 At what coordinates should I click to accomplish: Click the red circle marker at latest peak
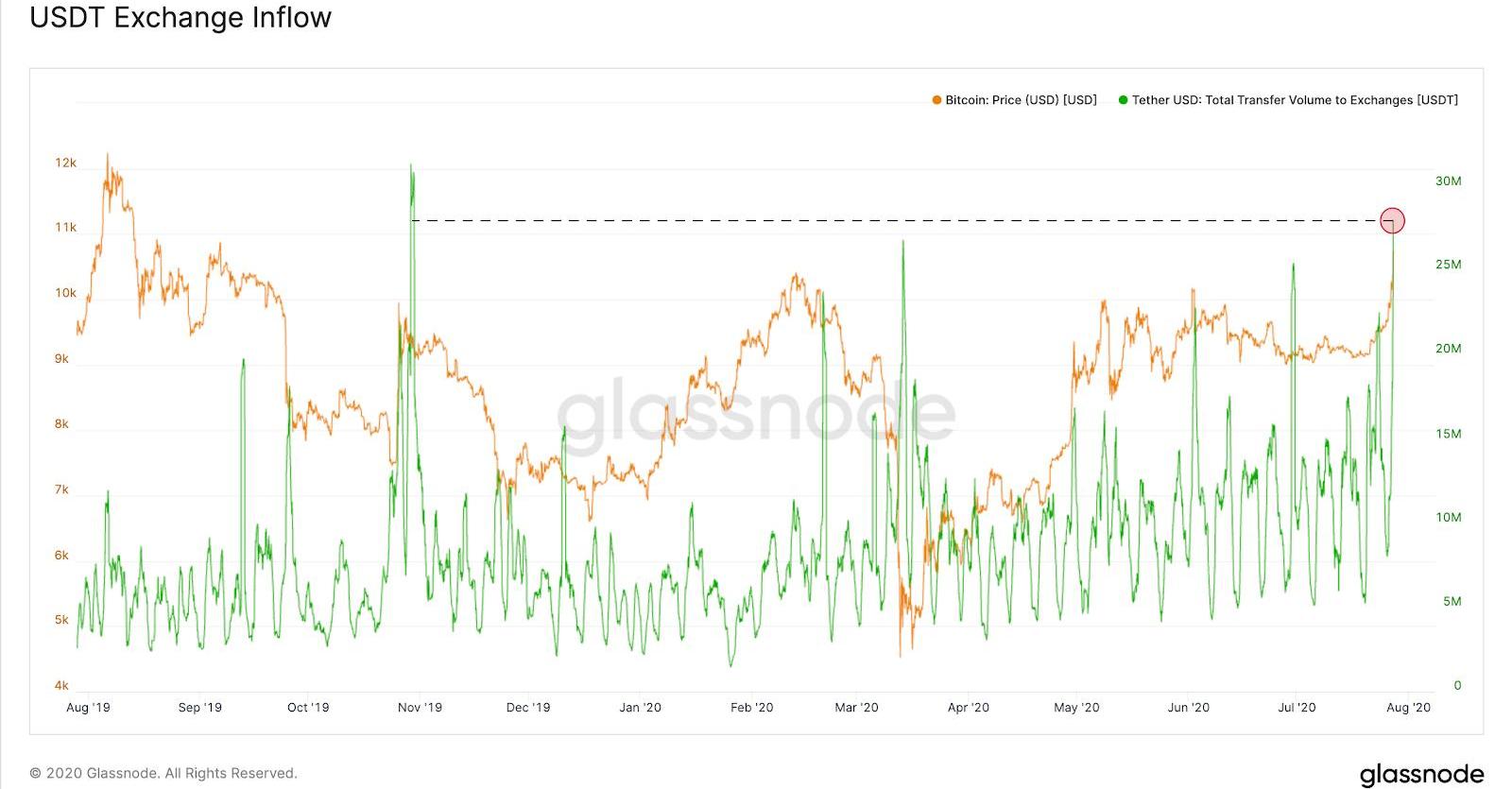1392,221
